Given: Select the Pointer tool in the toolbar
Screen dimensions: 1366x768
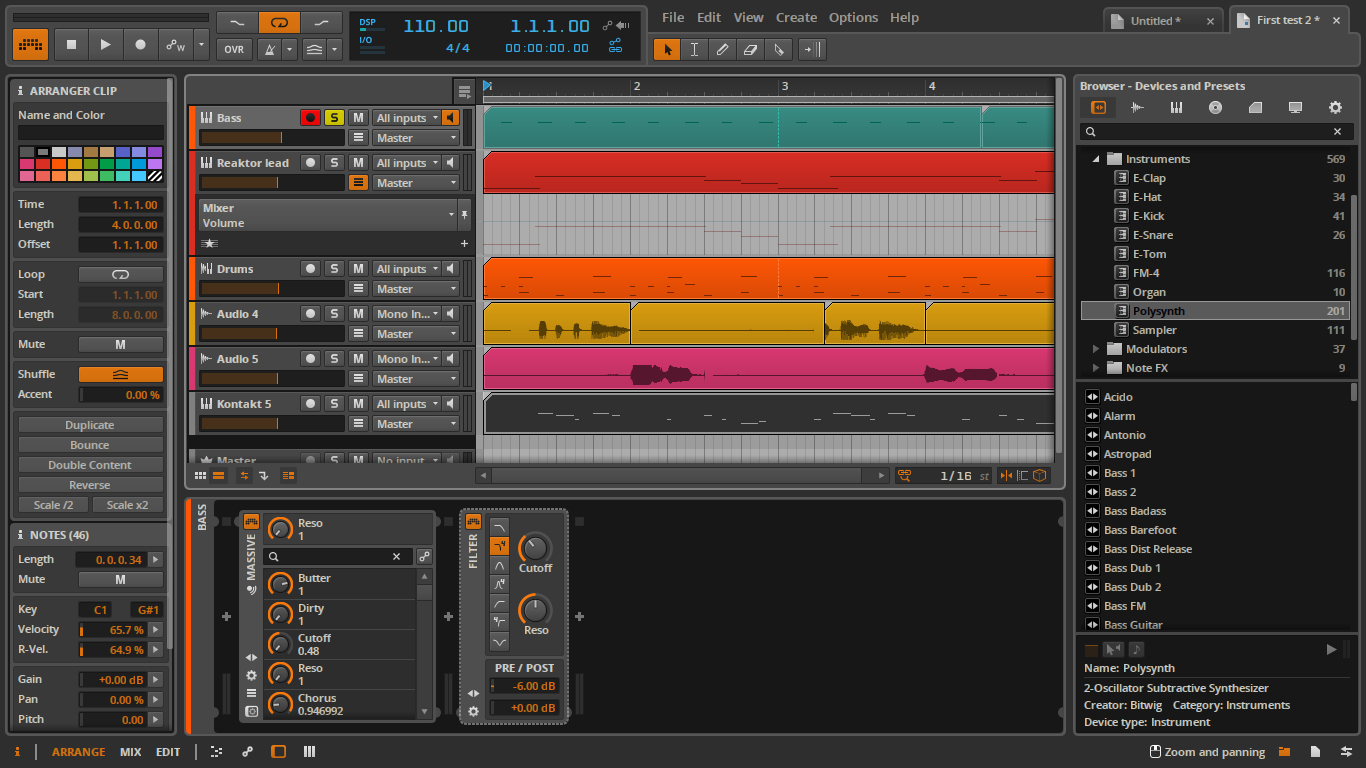Looking at the screenshot, I should click(667, 49).
